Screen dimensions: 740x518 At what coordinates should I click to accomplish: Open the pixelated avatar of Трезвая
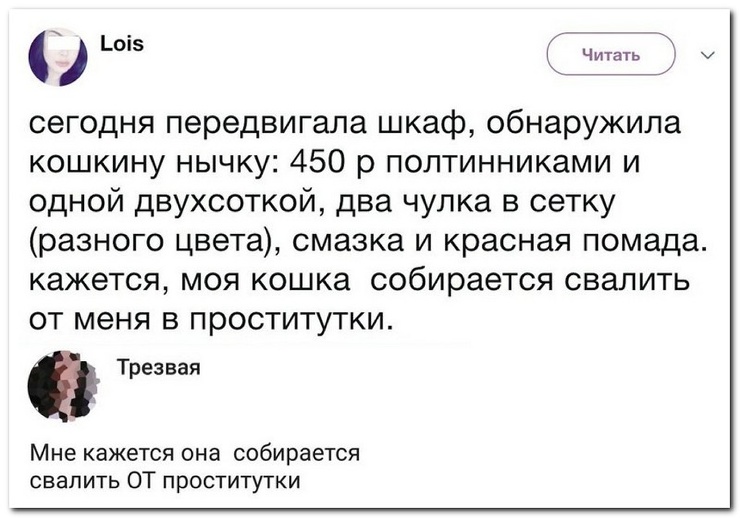(x=65, y=385)
